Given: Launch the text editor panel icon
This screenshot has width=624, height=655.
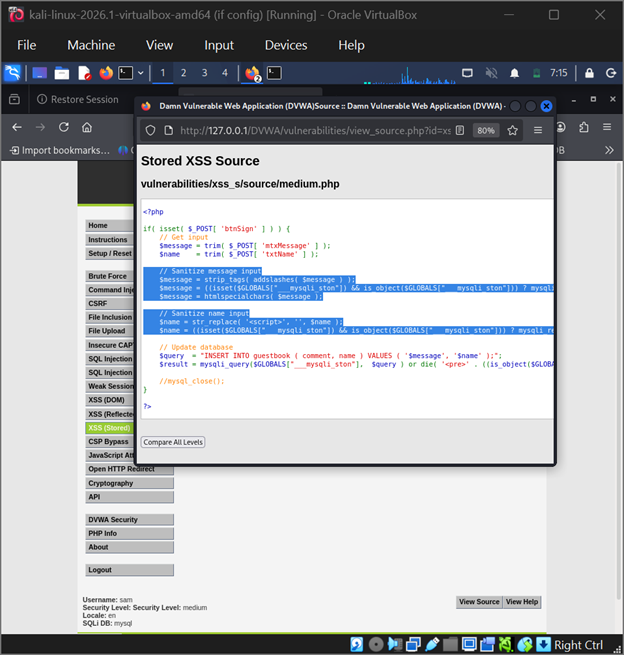Looking at the screenshot, I should point(84,73).
